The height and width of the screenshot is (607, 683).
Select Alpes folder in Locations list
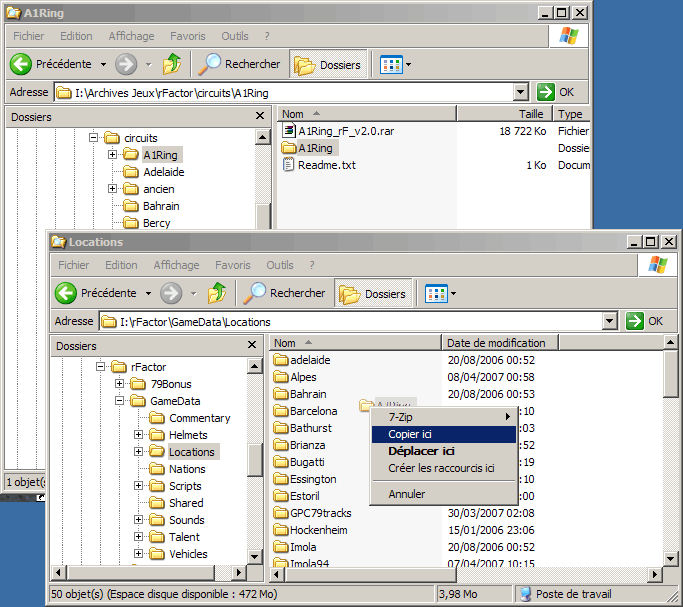pyautogui.click(x=295, y=377)
